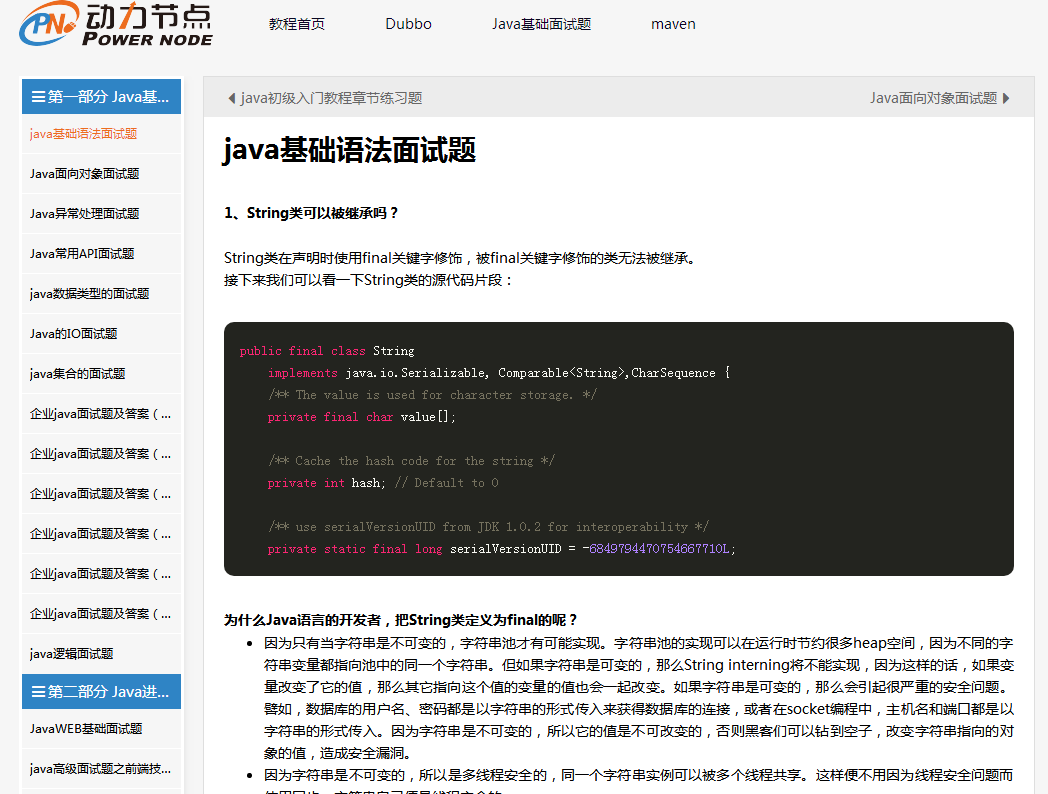The height and width of the screenshot is (794, 1048).
Task: Select java高级面试题之前端技术 in sidebar
Action: (102, 769)
